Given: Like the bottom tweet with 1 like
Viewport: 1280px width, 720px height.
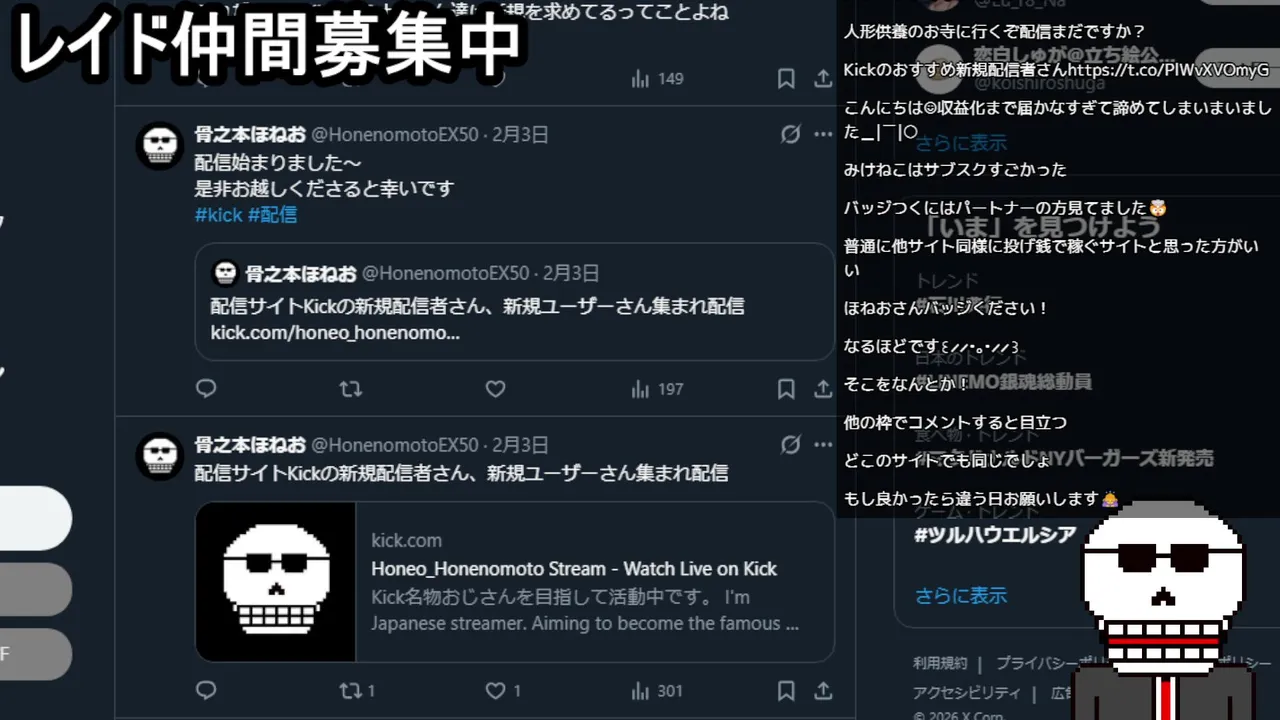Looking at the screenshot, I should (502, 690).
